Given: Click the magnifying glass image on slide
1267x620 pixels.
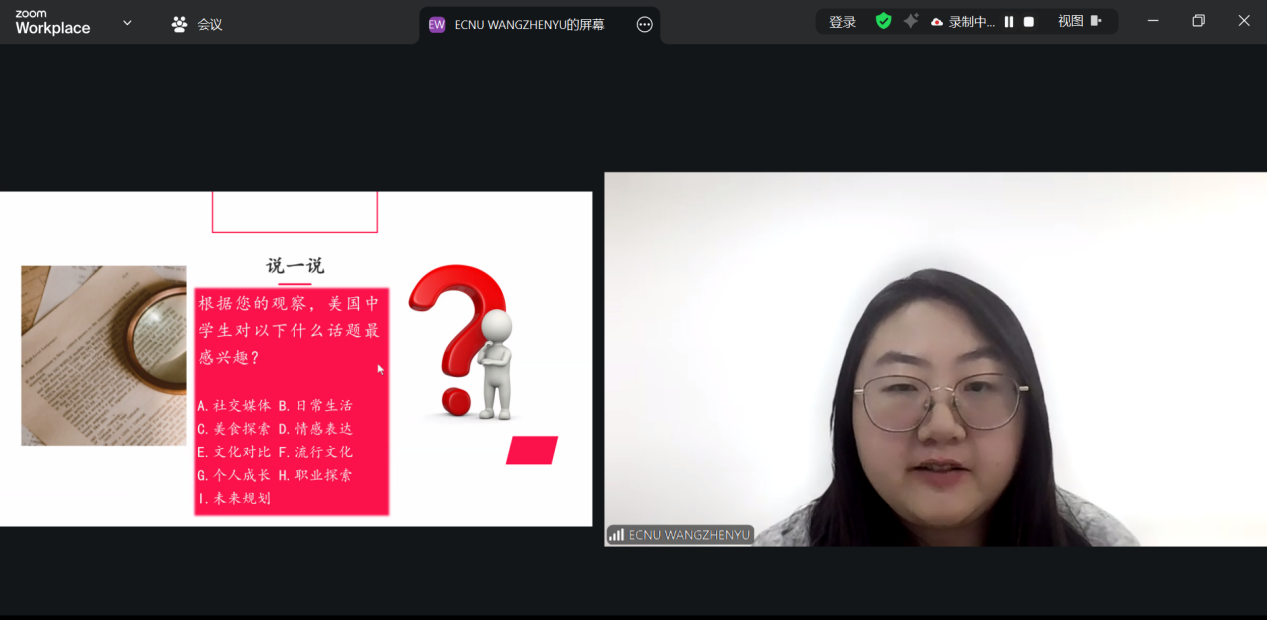Looking at the screenshot, I should click(104, 355).
